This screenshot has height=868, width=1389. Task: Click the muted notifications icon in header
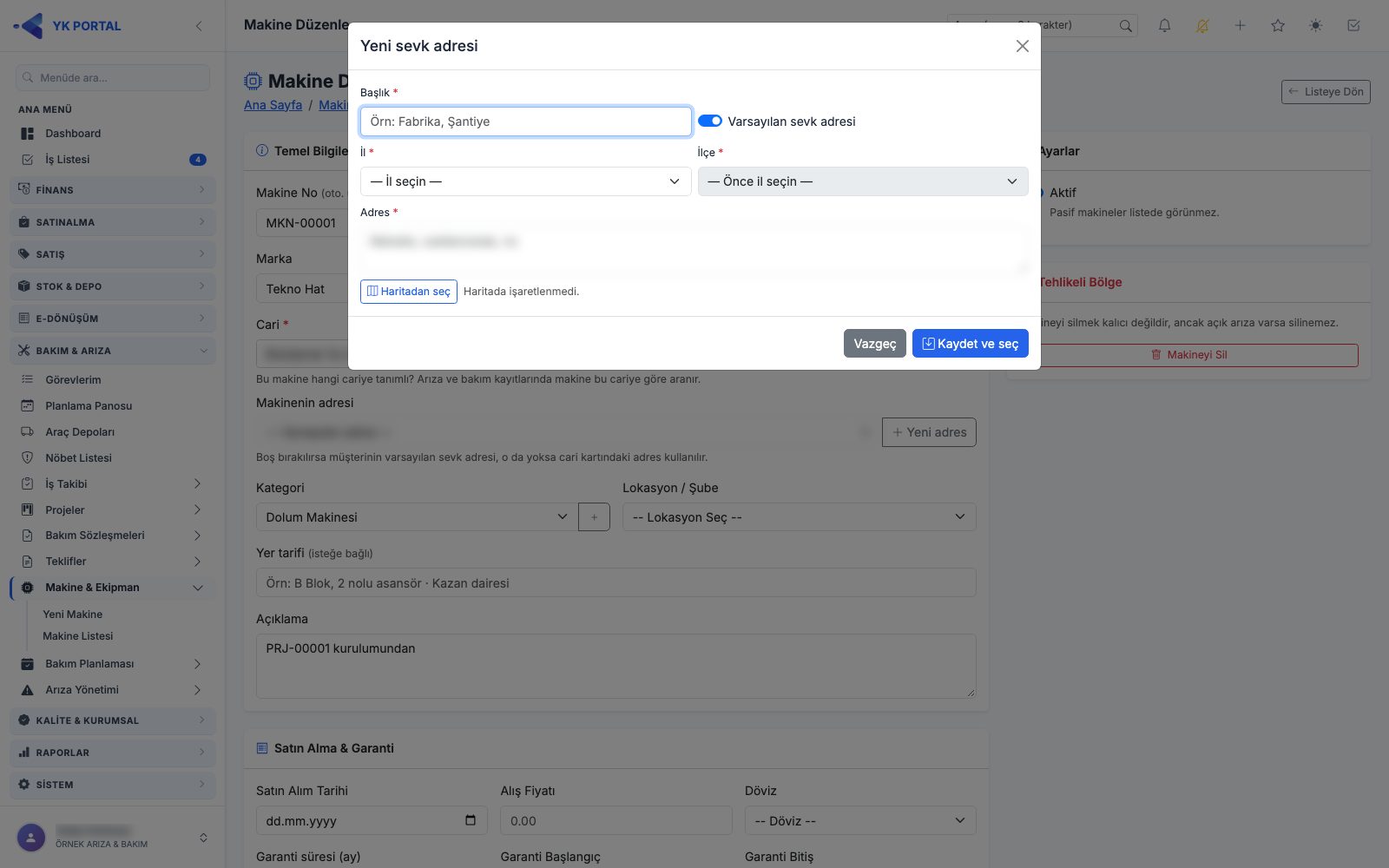(1202, 25)
